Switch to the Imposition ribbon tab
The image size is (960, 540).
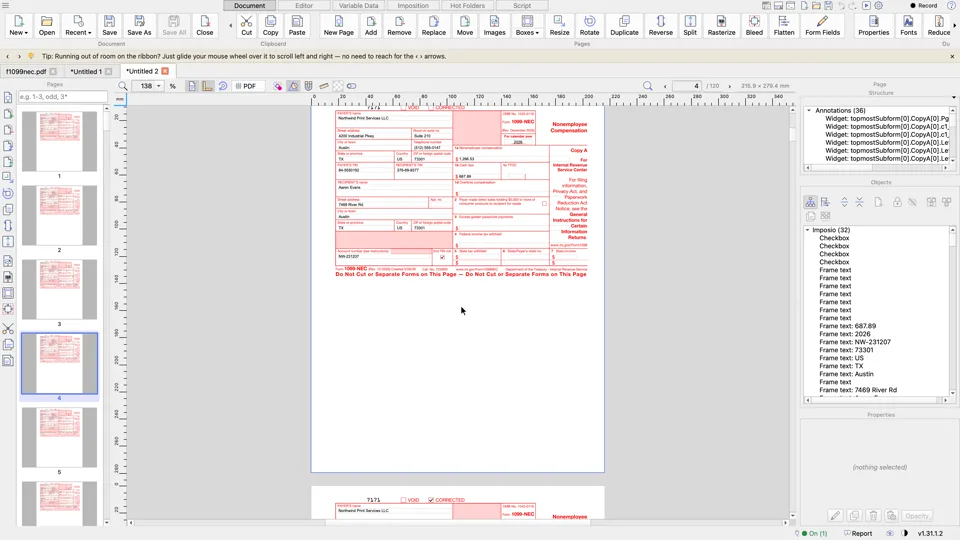tap(413, 6)
